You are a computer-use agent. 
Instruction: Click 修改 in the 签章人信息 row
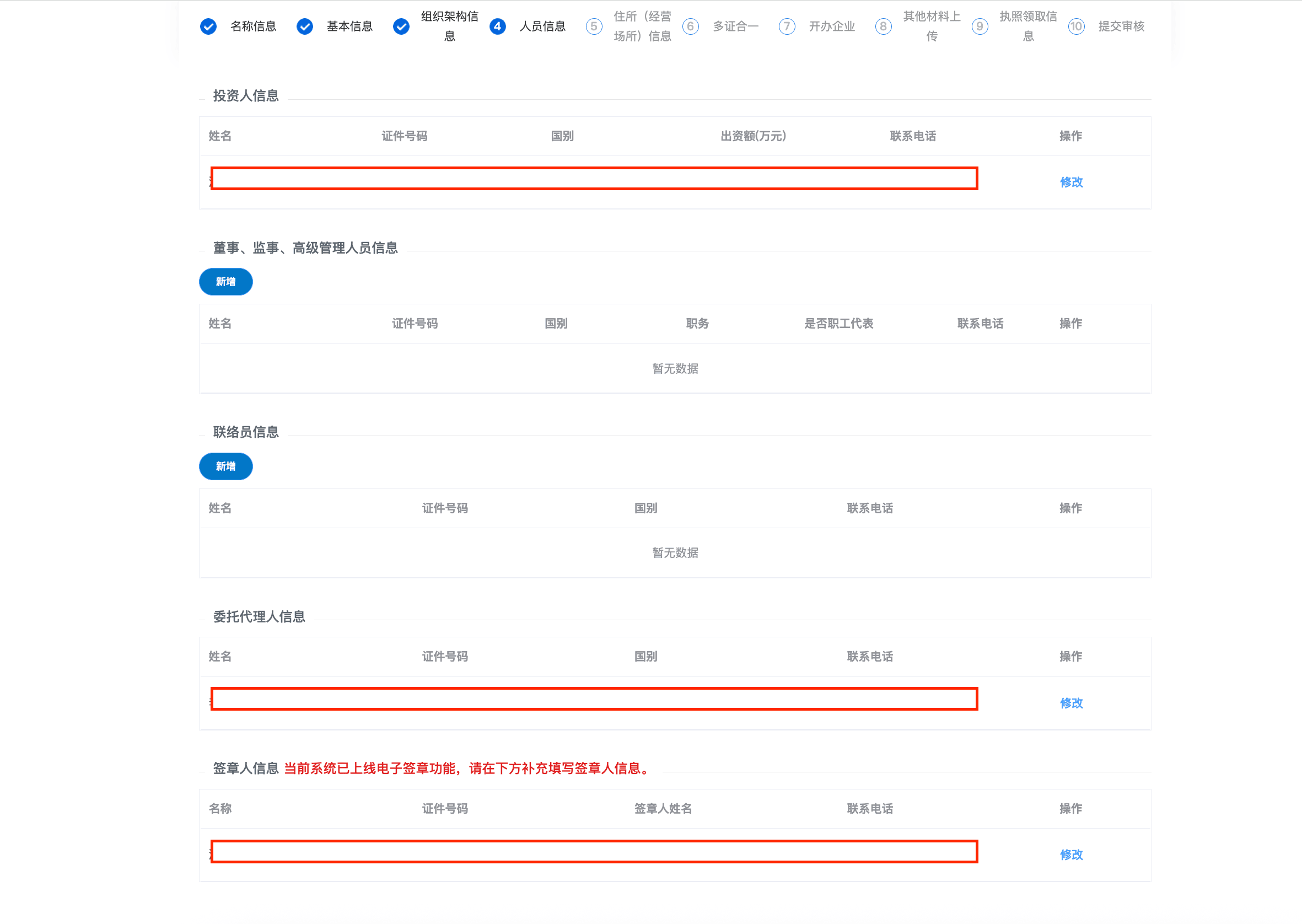point(1071,855)
